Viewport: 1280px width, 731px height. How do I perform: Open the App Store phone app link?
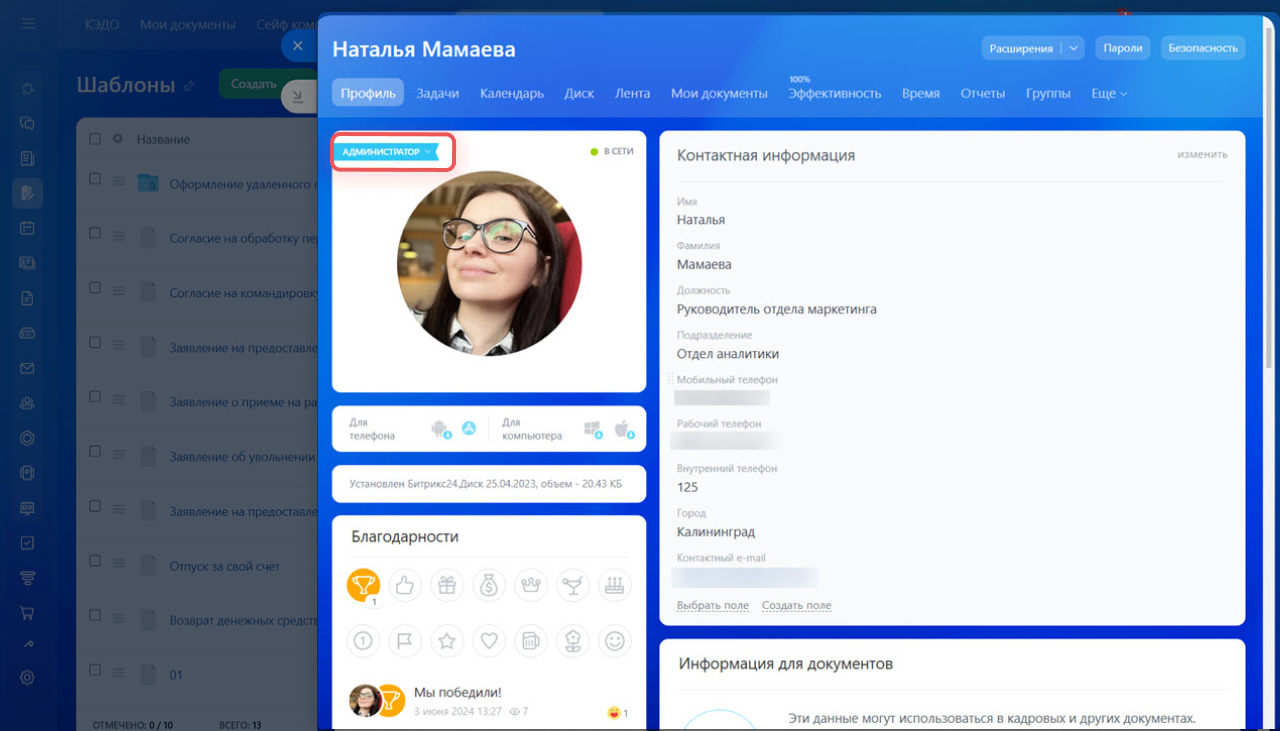pos(468,429)
